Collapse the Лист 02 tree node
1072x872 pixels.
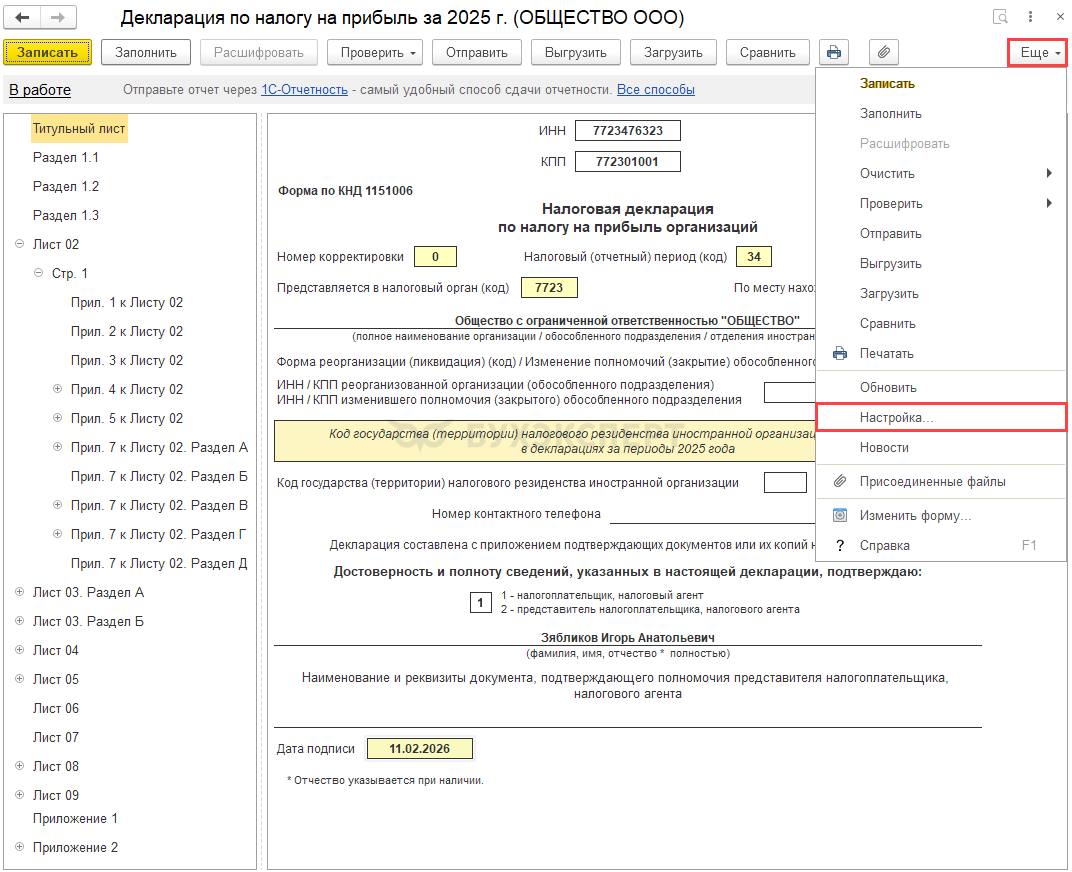pos(20,244)
